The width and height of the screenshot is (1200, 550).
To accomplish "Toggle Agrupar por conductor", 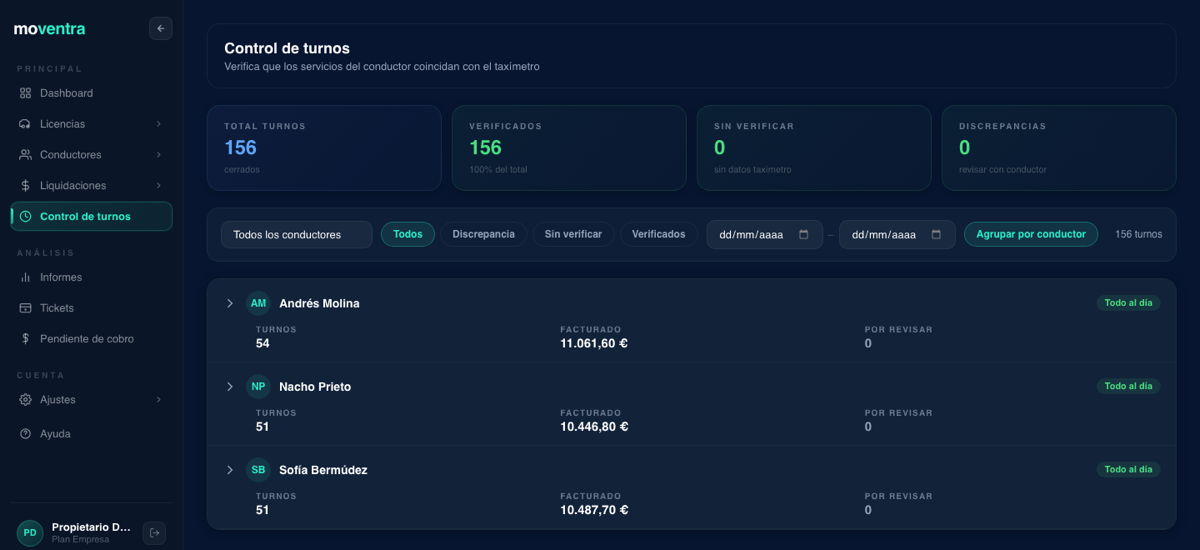I will 1031,234.
